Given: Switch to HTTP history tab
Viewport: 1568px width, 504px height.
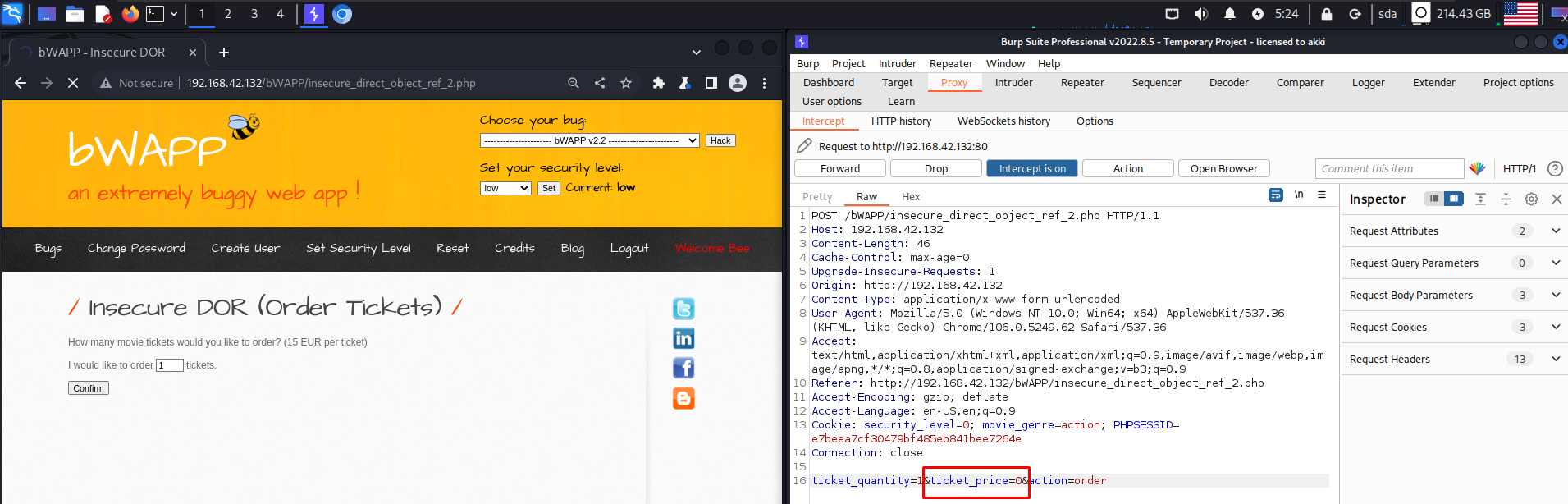Looking at the screenshot, I should [901, 121].
